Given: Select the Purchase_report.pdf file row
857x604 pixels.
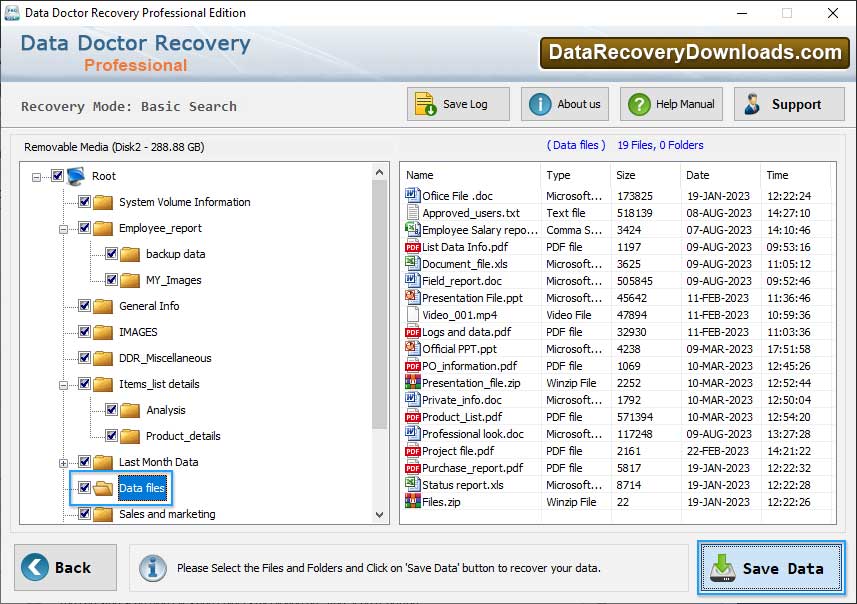Looking at the screenshot, I should coord(618,468).
